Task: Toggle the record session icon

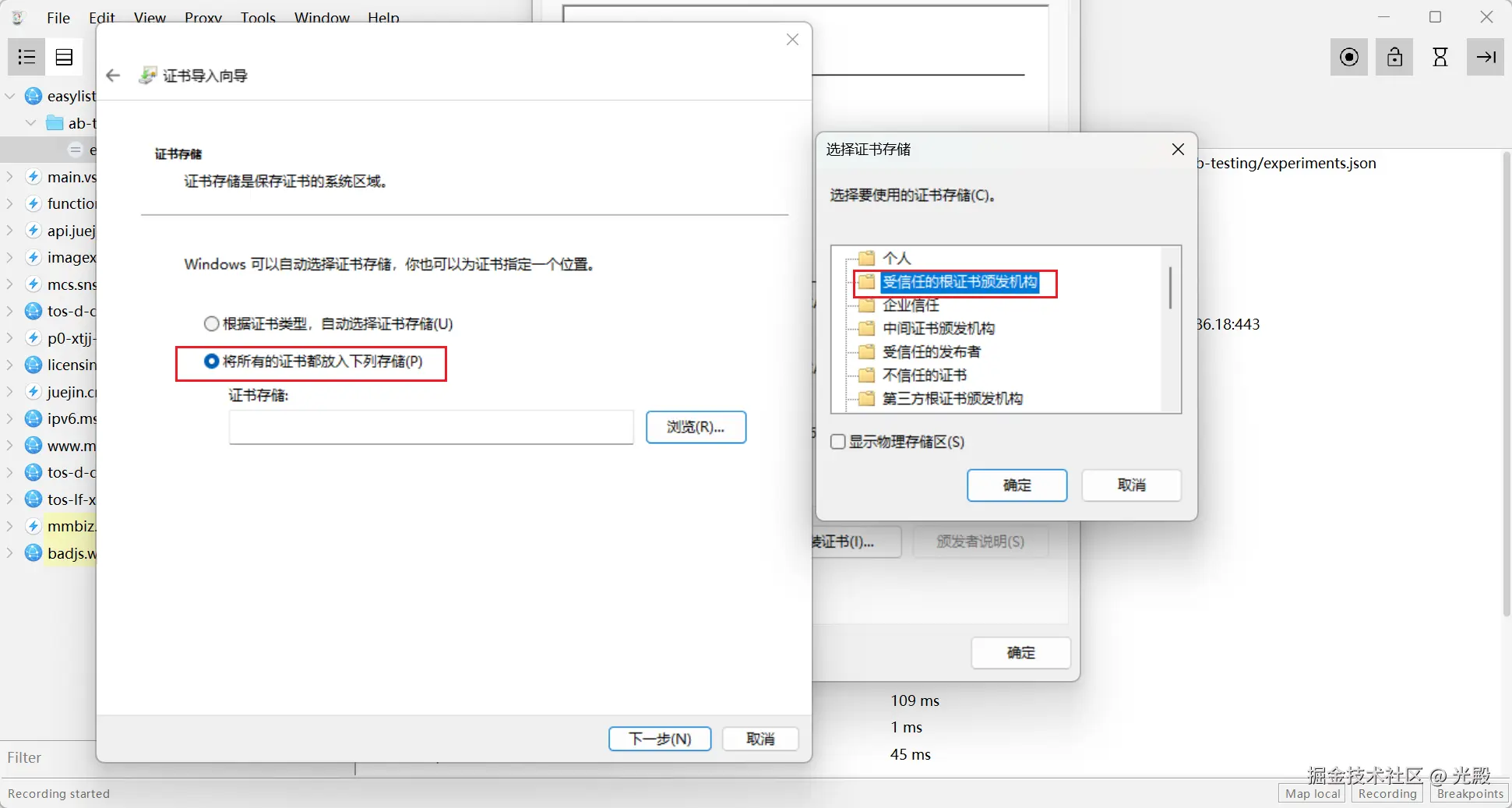Action: [x=1349, y=57]
